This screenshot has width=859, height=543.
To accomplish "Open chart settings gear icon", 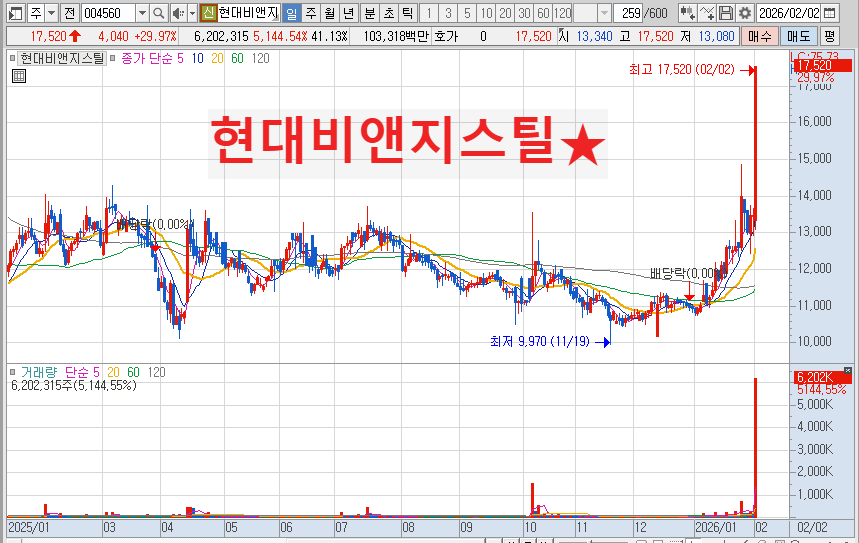I will 745,13.
